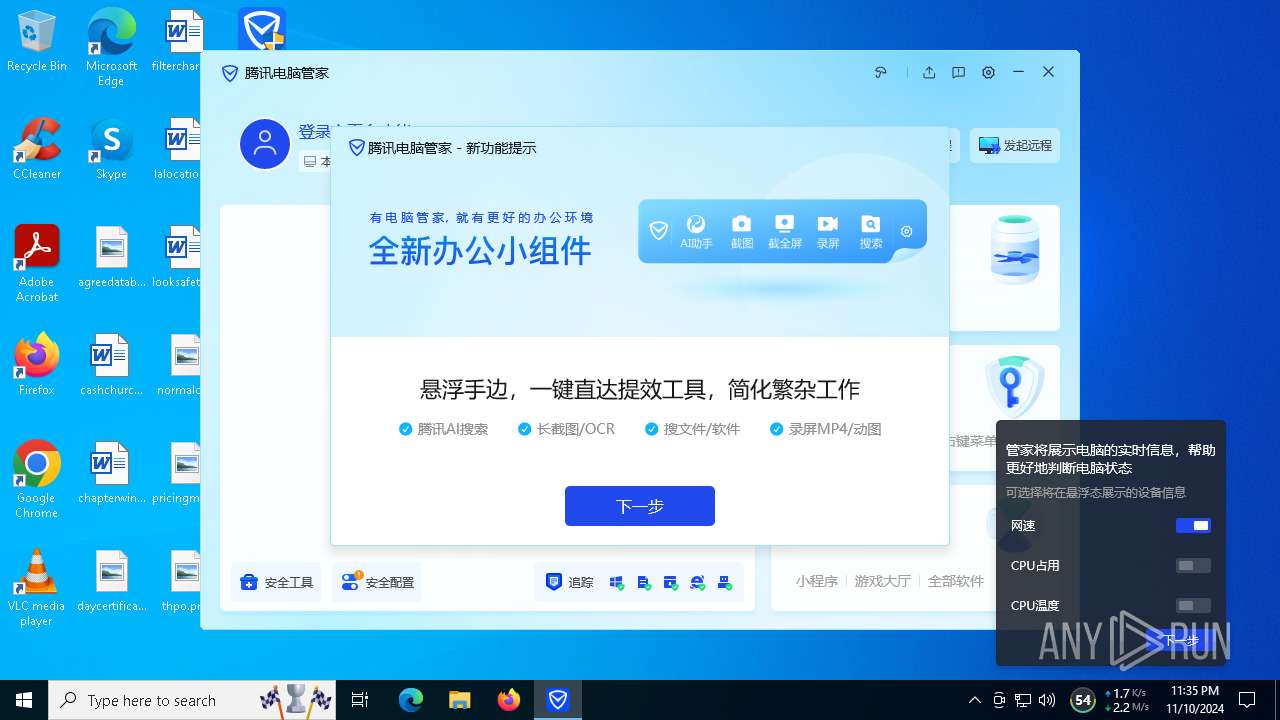The height and width of the screenshot is (720, 1280).
Task: Click the volume speaker tray icon
Action: point(1047,700)
